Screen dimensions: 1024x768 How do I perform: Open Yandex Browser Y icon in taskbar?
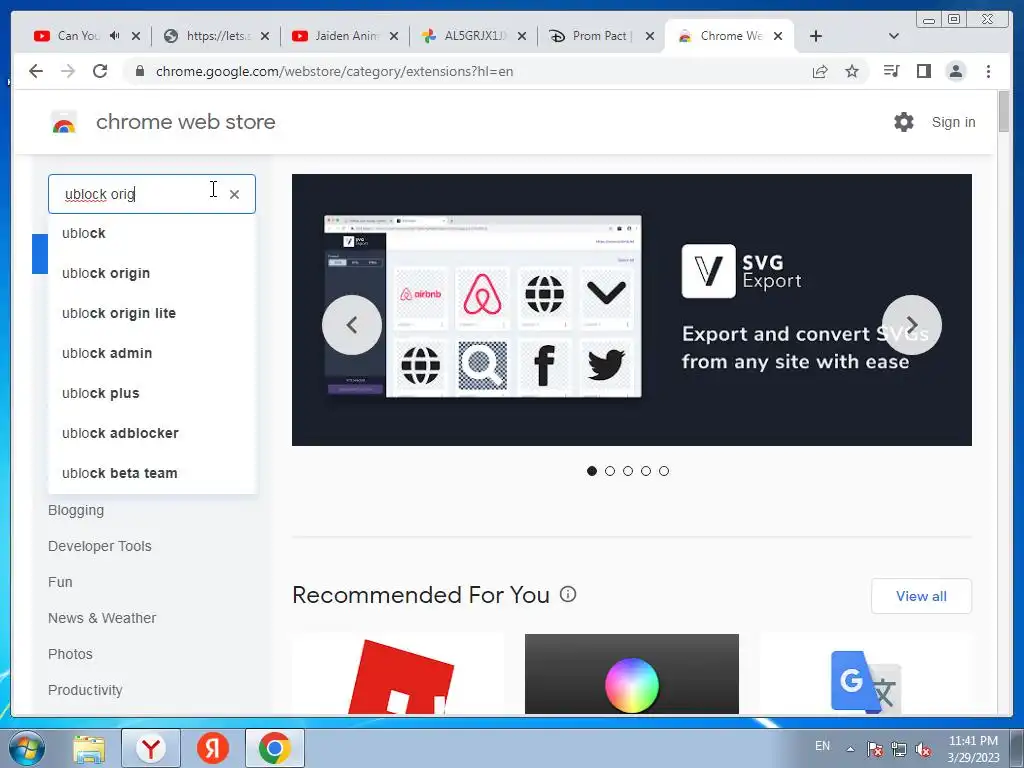point(151,749)
